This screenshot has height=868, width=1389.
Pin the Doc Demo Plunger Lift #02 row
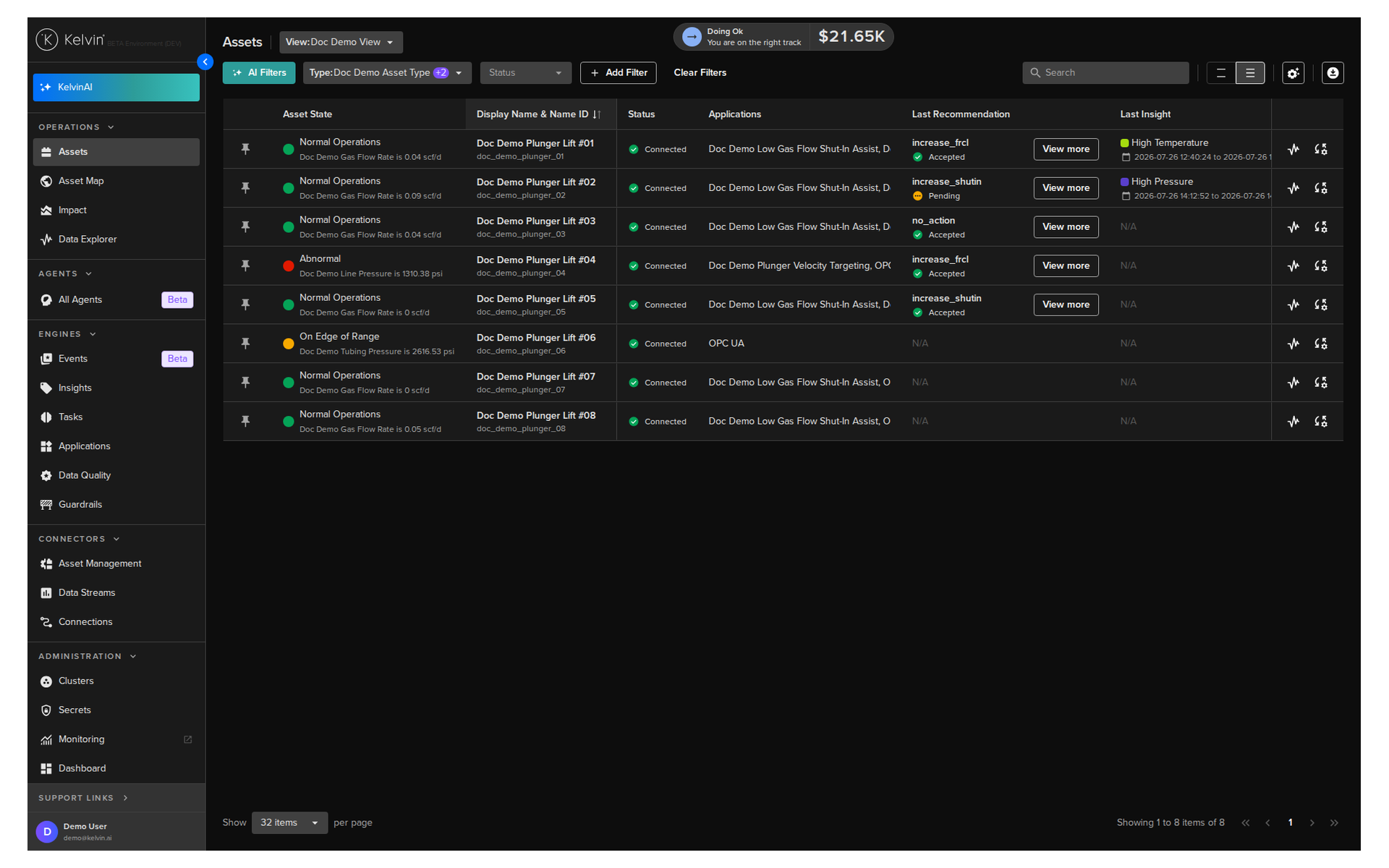tap(245, 188)
